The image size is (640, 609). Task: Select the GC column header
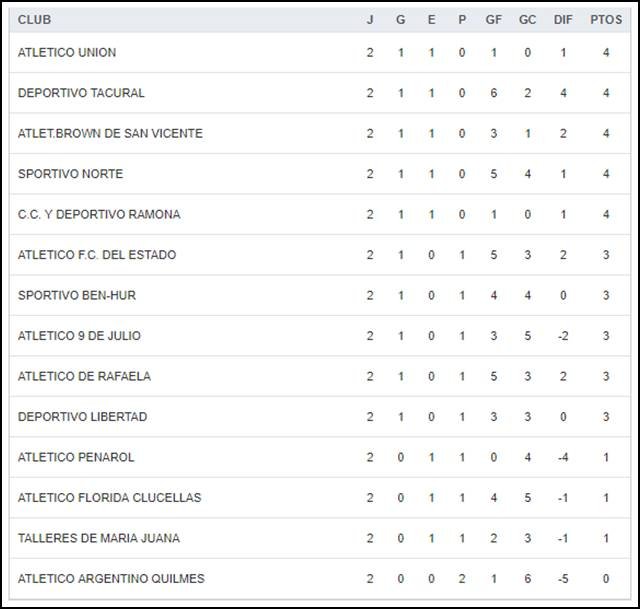[x=527, y=20]
